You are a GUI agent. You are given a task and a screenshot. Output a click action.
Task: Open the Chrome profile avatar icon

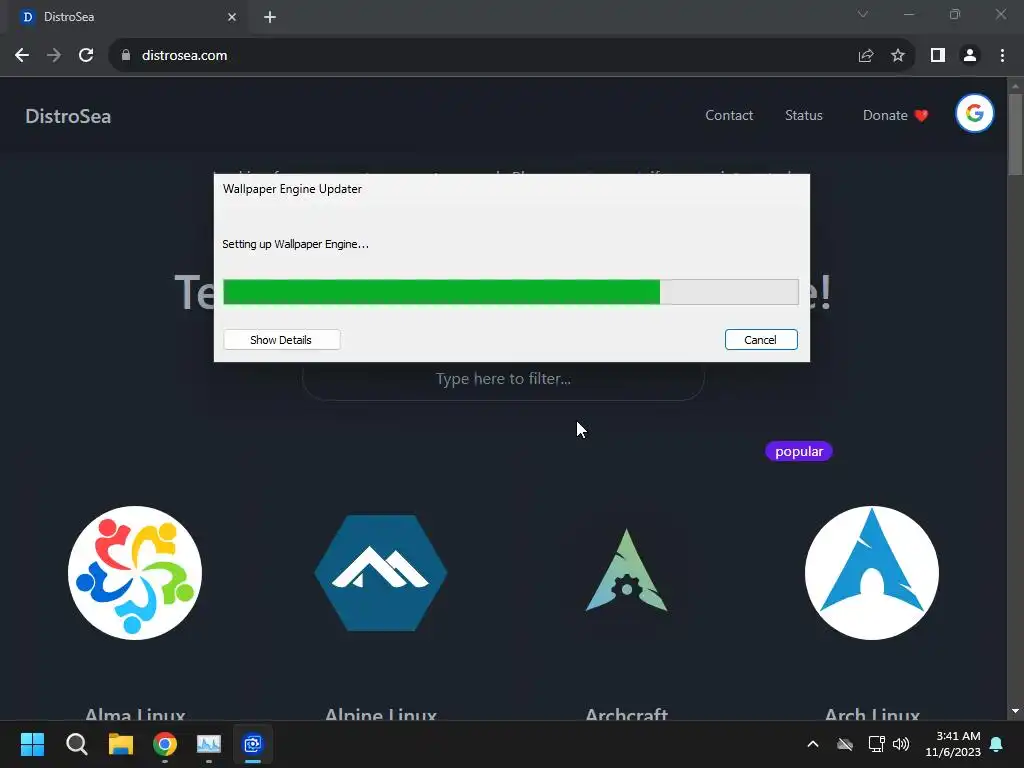[x=970, y=56]
